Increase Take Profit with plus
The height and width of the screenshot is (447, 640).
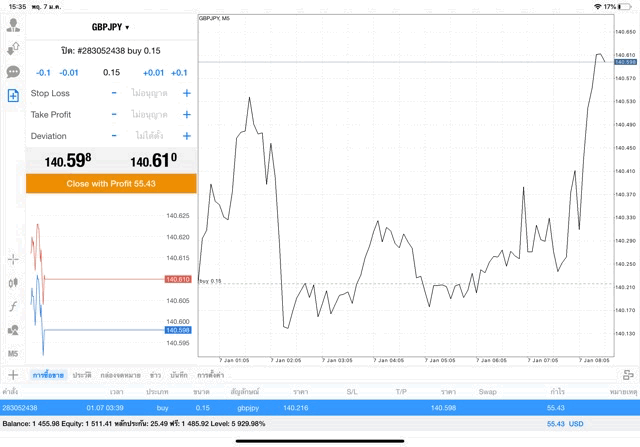[x=187, y=114]
